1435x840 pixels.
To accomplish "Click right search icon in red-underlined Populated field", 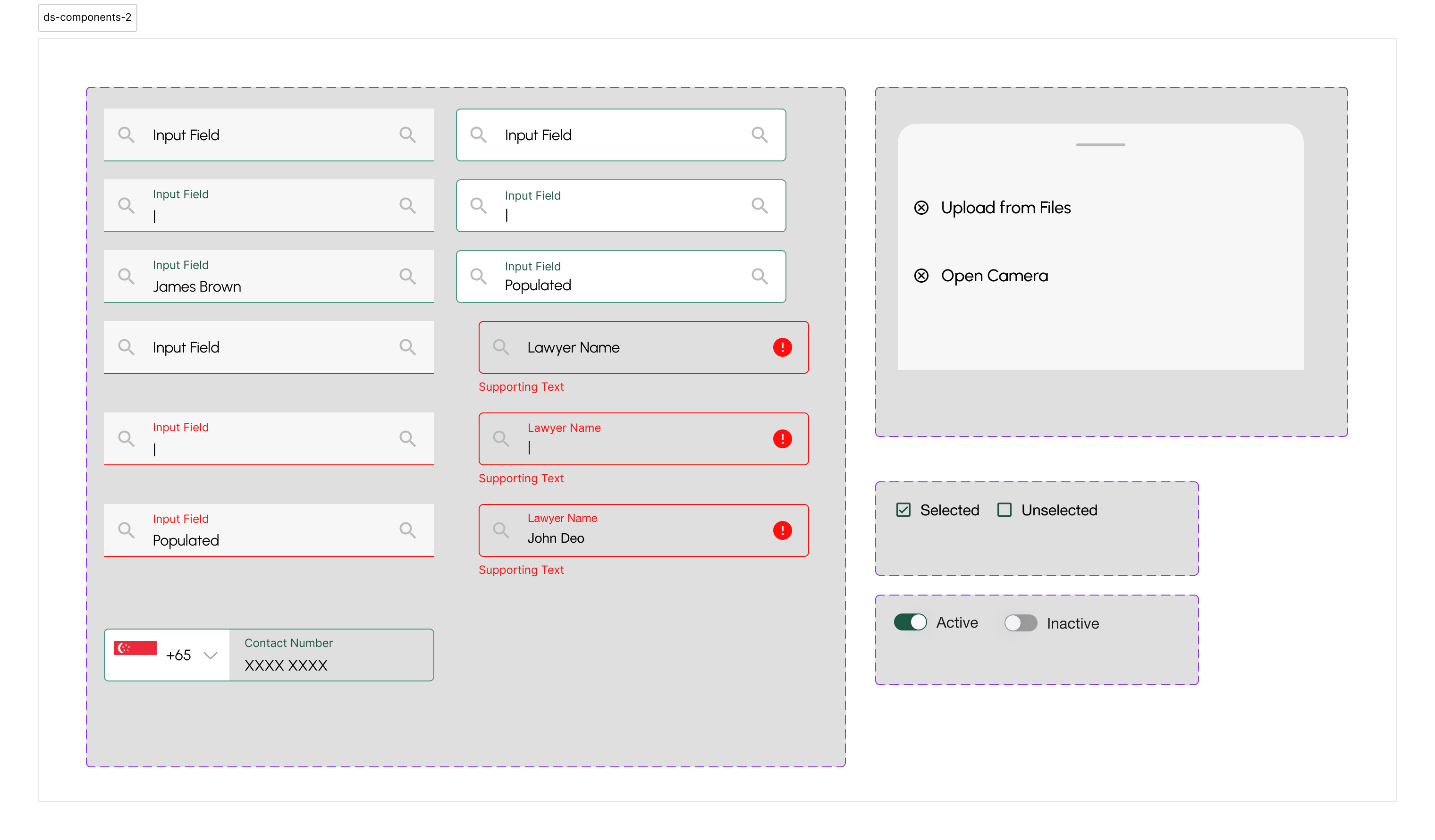I will (408, 530).
